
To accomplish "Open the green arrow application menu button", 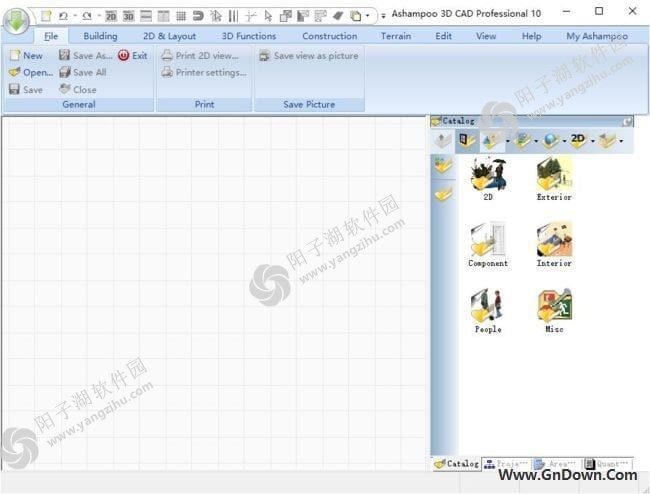I will [x=16, y=20].
